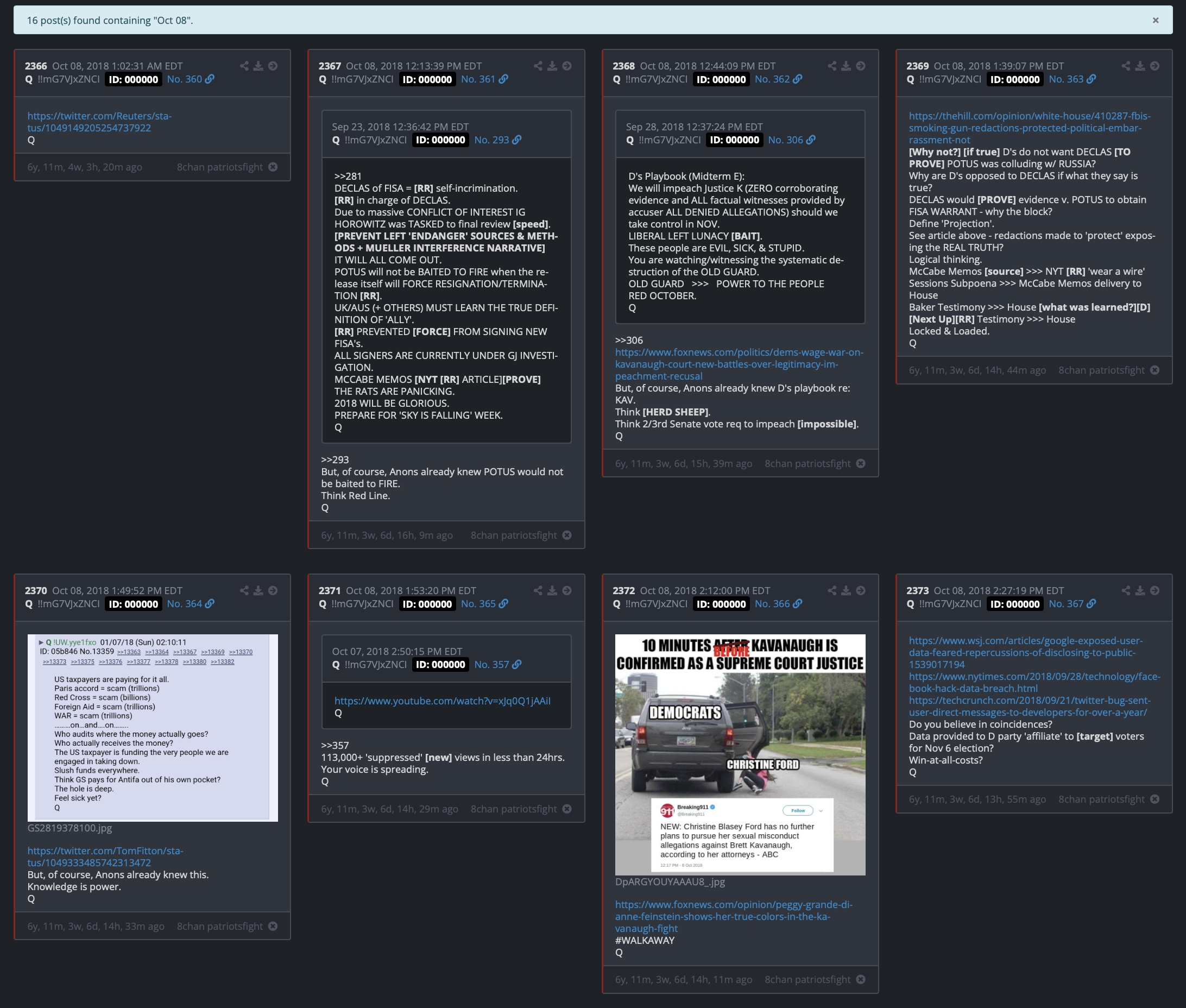Screen dimensions: 1186x1008
Task: Click arrow-right icon on post 2371
Action: pos(567,591)
